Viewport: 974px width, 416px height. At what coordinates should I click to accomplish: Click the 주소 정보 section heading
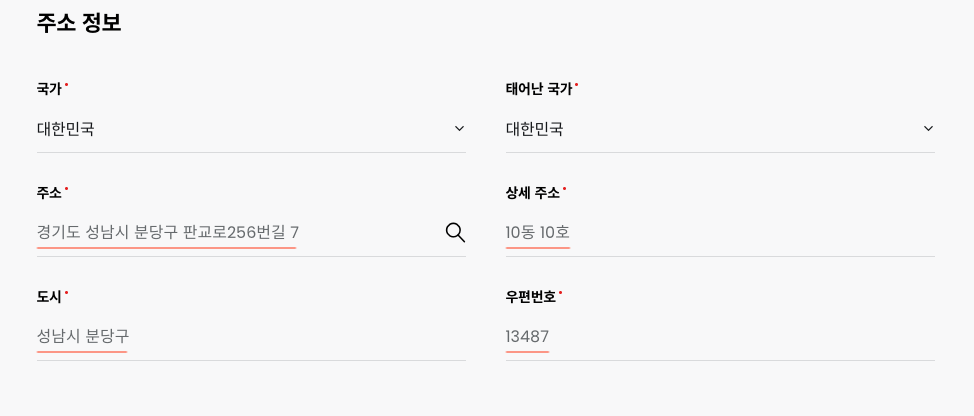79,23
